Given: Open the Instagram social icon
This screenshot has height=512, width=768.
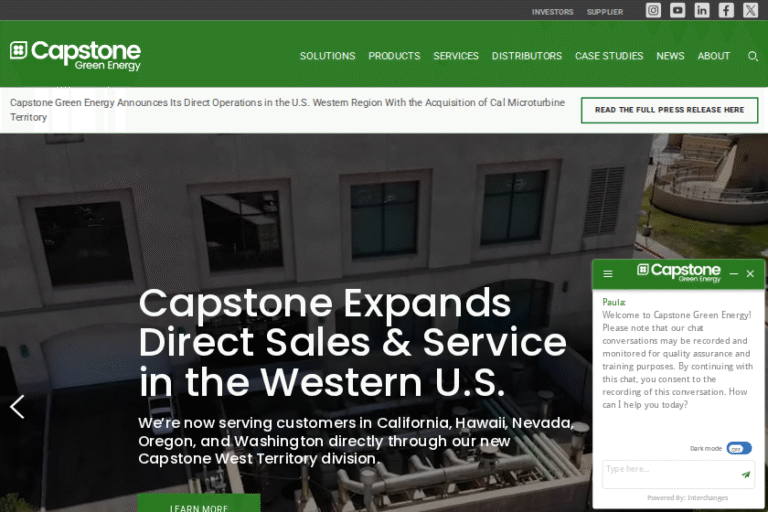Looking at the screenshot, I should click(x=653, y=11).
